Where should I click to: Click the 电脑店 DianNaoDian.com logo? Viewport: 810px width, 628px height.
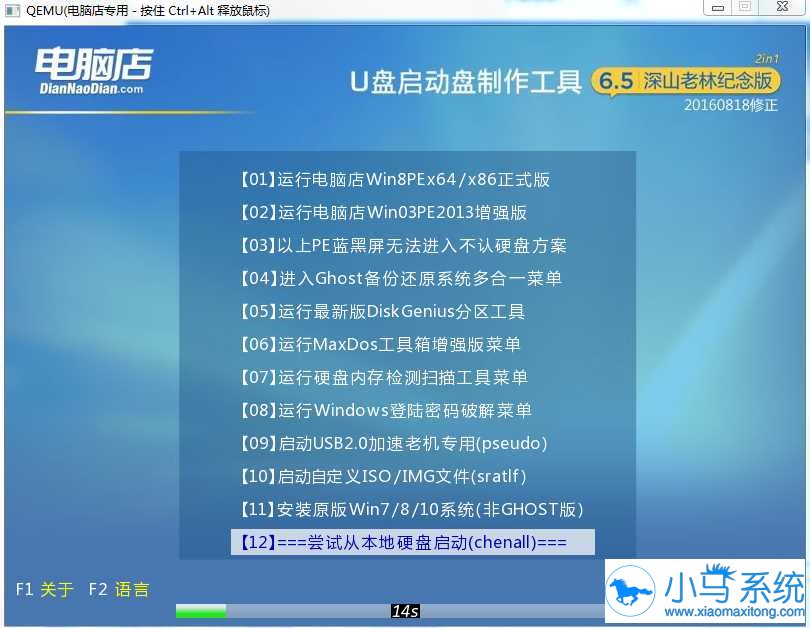[94, 71]
